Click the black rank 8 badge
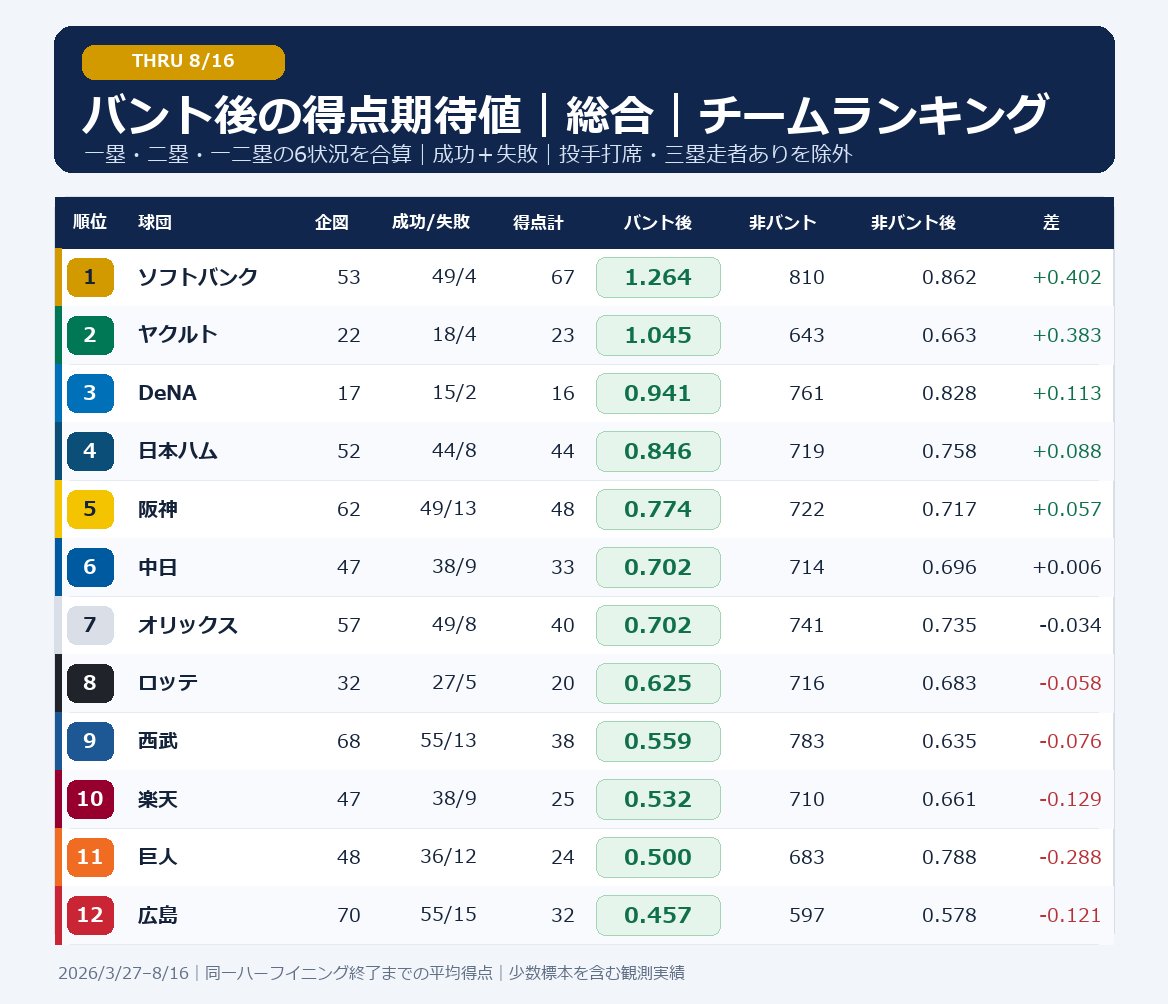 pos(90,683)
